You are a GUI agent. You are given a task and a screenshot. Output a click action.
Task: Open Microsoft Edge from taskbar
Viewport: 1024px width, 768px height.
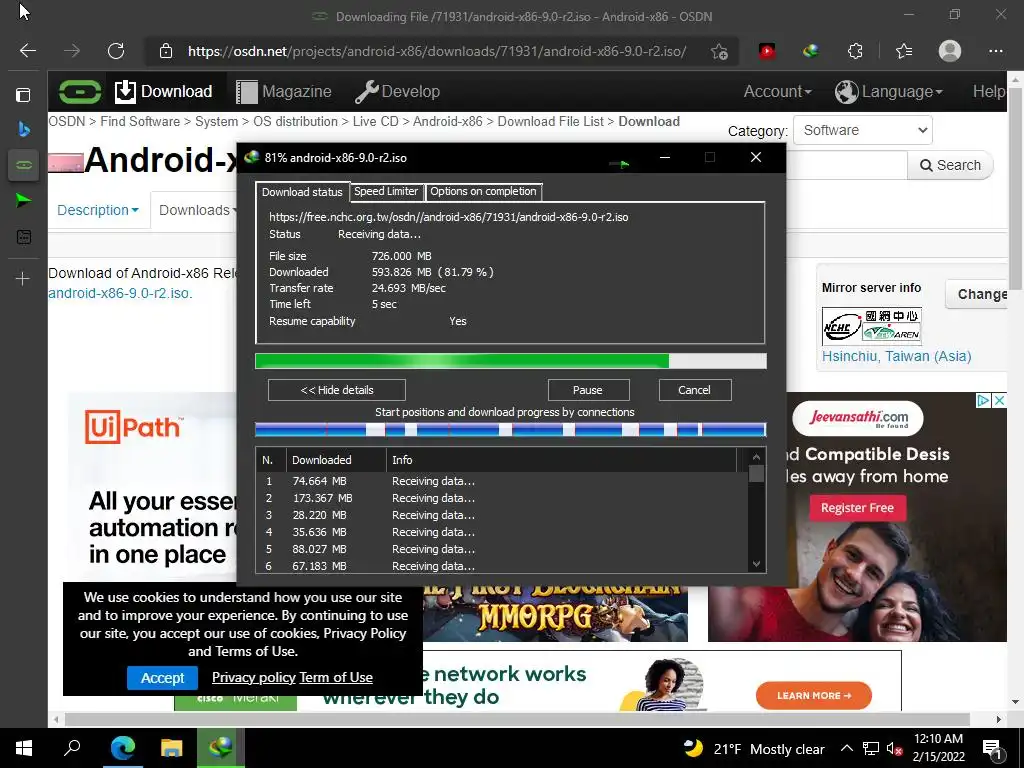(x=122, y=748)
